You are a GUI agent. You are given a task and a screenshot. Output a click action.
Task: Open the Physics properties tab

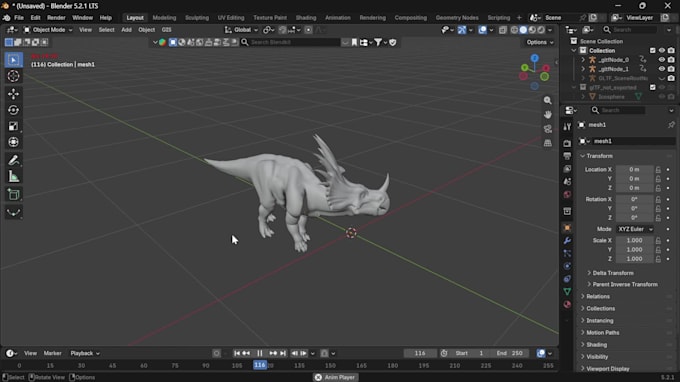[567, 266]
